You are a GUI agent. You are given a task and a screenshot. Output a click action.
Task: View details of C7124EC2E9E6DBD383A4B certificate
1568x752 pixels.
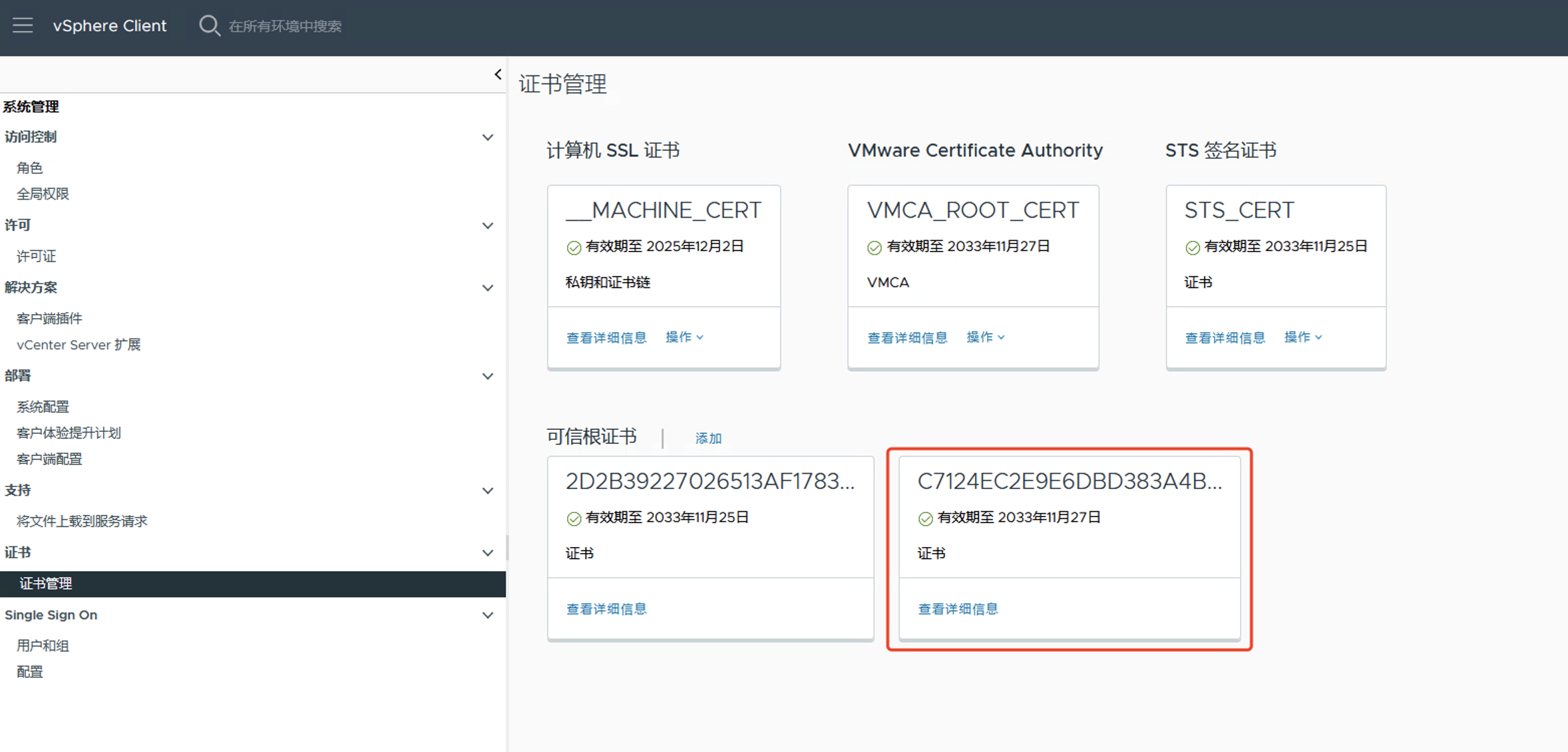tap(958, 609)
